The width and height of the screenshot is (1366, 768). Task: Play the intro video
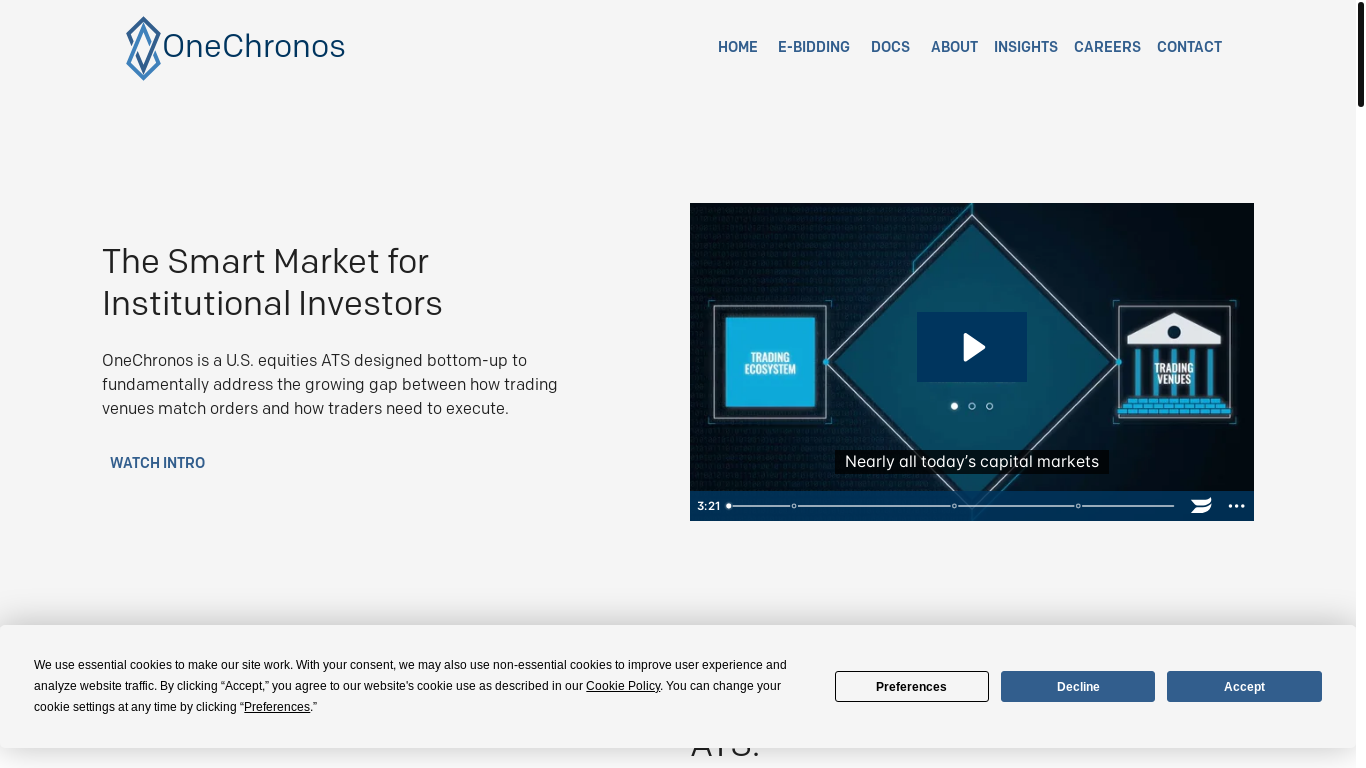click(972, 347)
